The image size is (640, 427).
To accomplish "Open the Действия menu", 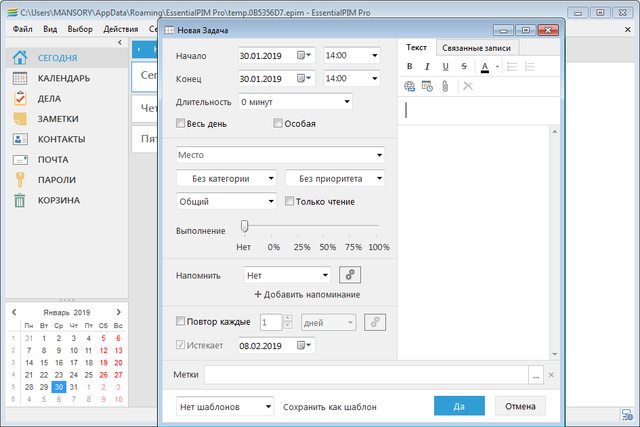I will coord(120,29).
